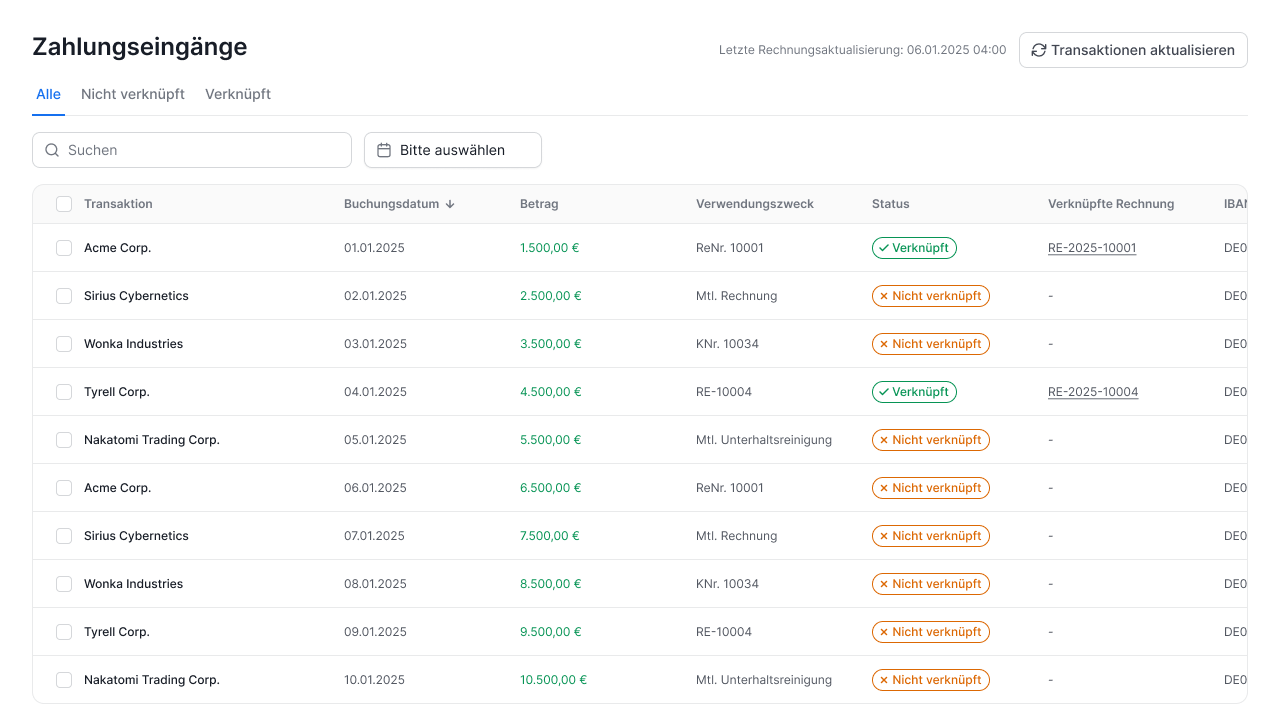Viewport: 1280px width, 720px height.
Task: Toggle the select-all checkbox in table header
Action: pyautogui.click(x=64, y=204)
